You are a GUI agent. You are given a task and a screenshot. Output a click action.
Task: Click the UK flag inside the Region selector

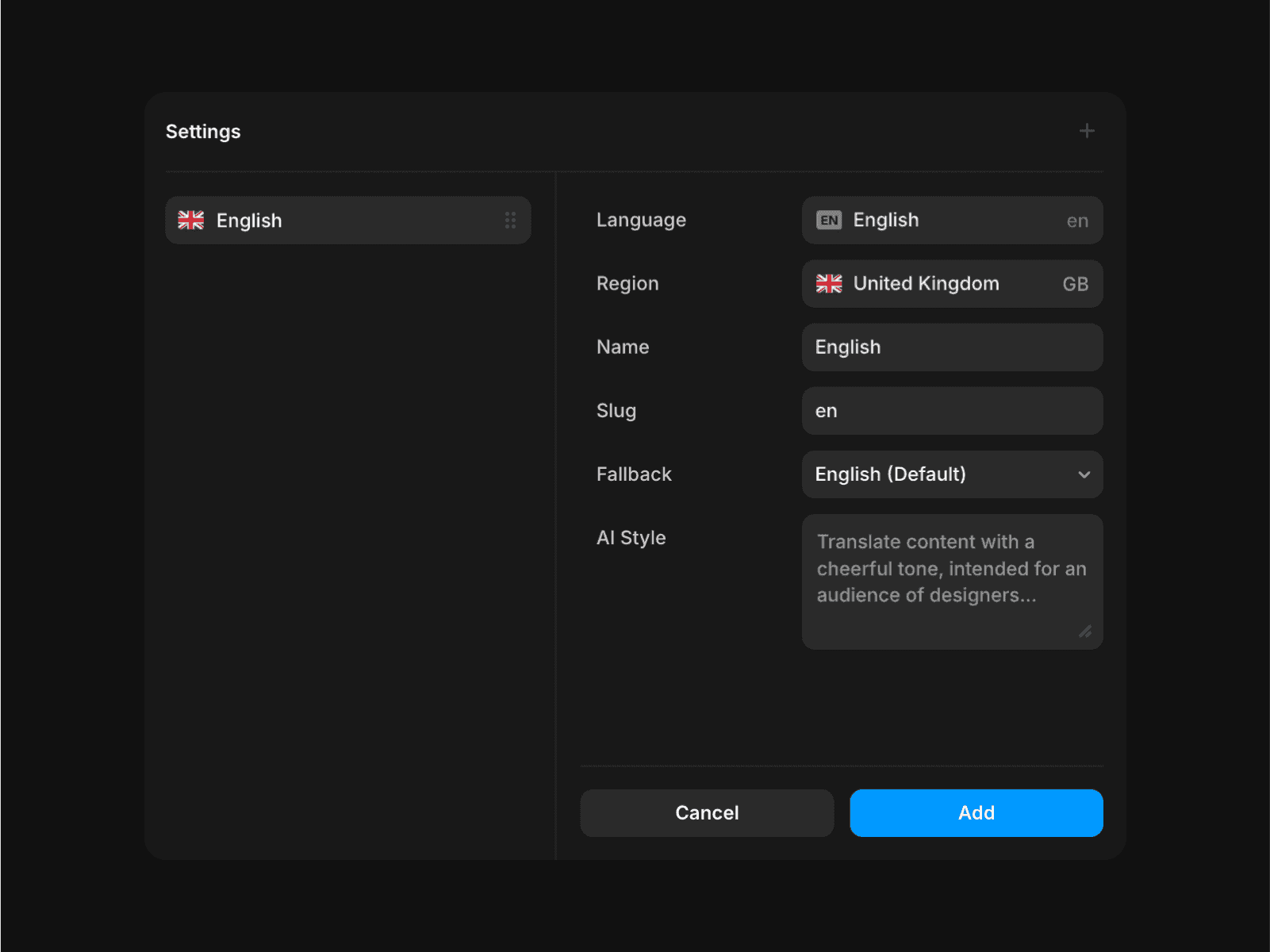pyautogui.click(x=829, y=283)
